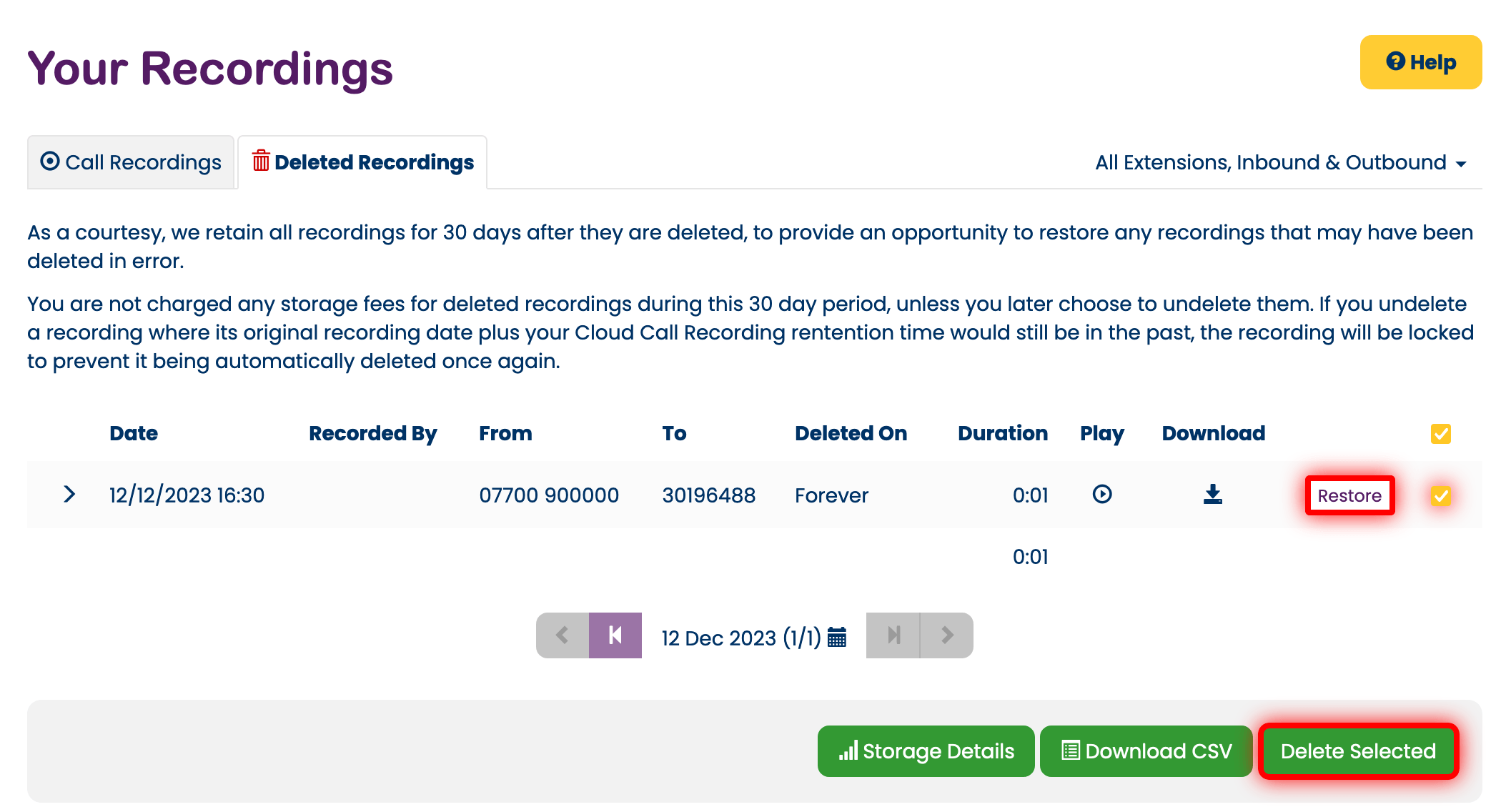Jump to last page in pagination

click(893, 635)
